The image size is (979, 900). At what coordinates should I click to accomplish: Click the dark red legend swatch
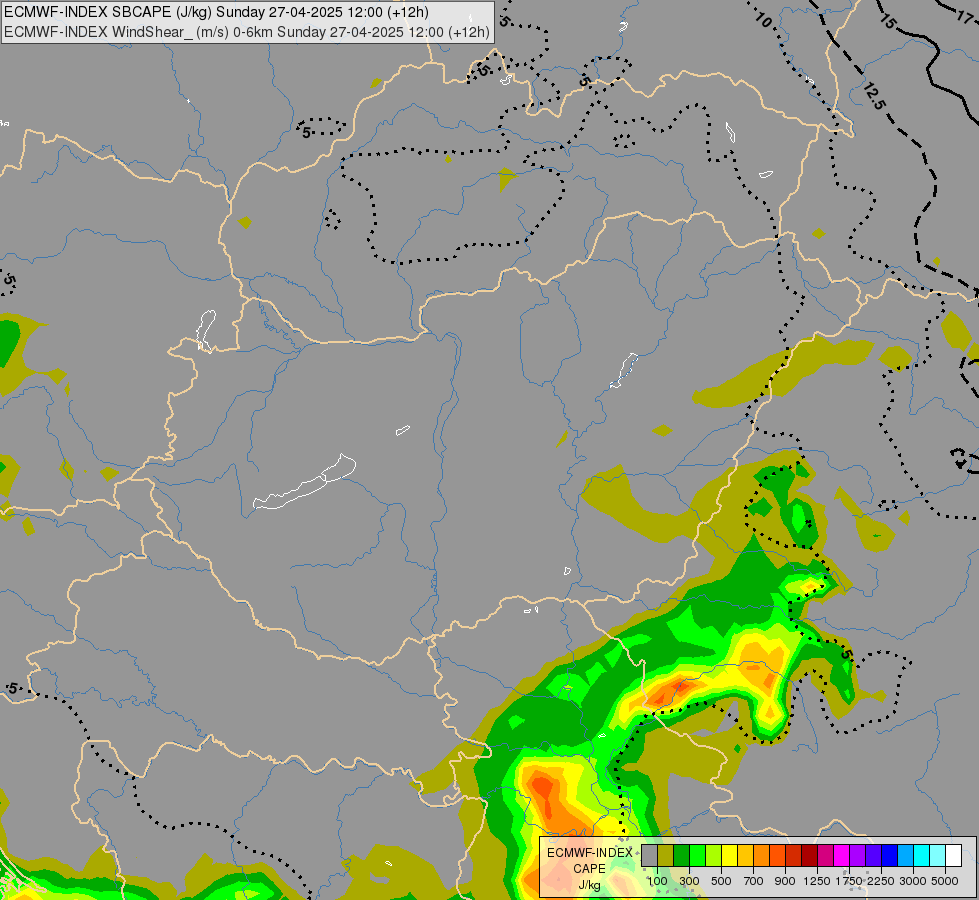(x=810, y=855)
